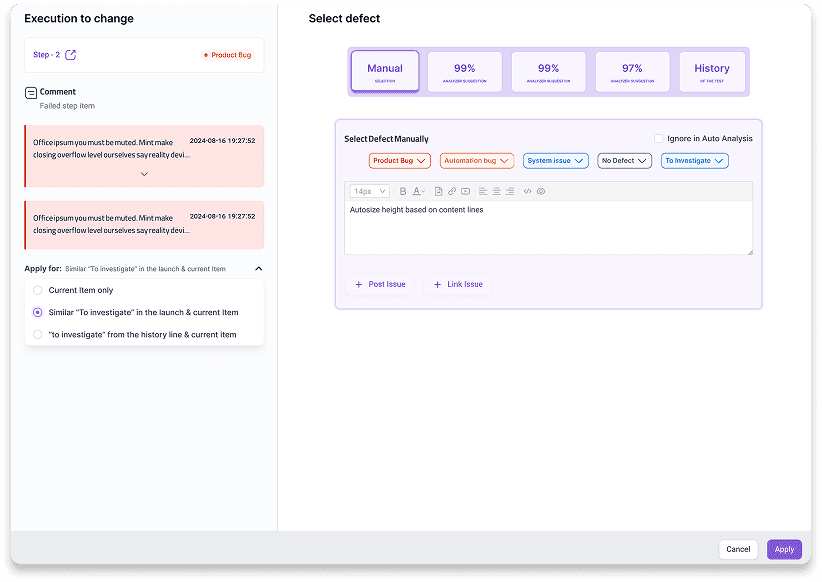Screen dimensions: 822x582
Task: Collapse the Apply for section chevron
Action: click(259, 268)
